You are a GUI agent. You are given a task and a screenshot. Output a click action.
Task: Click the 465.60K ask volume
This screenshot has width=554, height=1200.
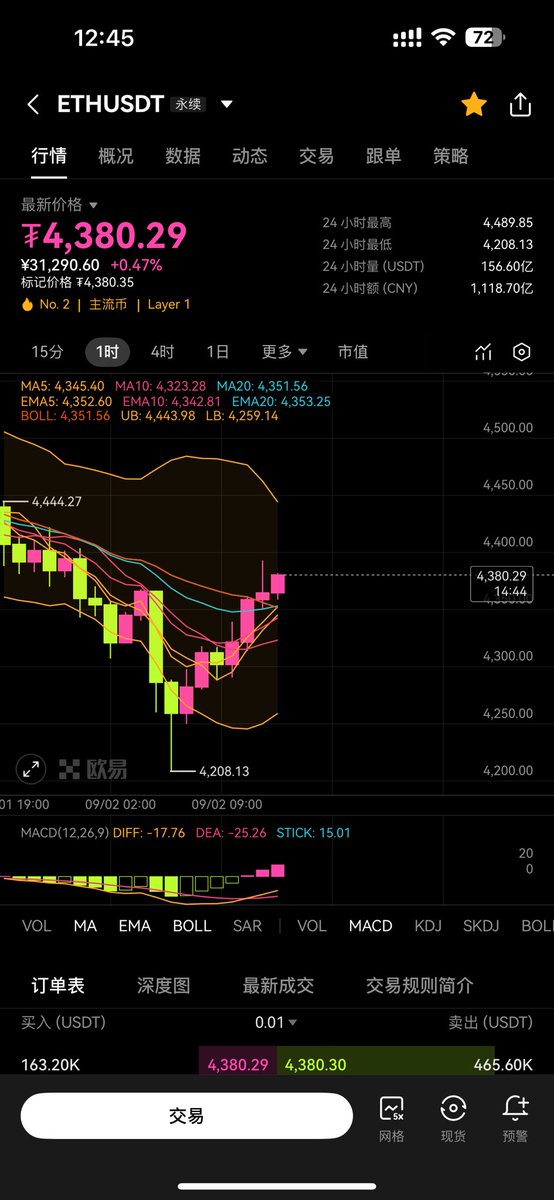click(x=503, y=1065)
